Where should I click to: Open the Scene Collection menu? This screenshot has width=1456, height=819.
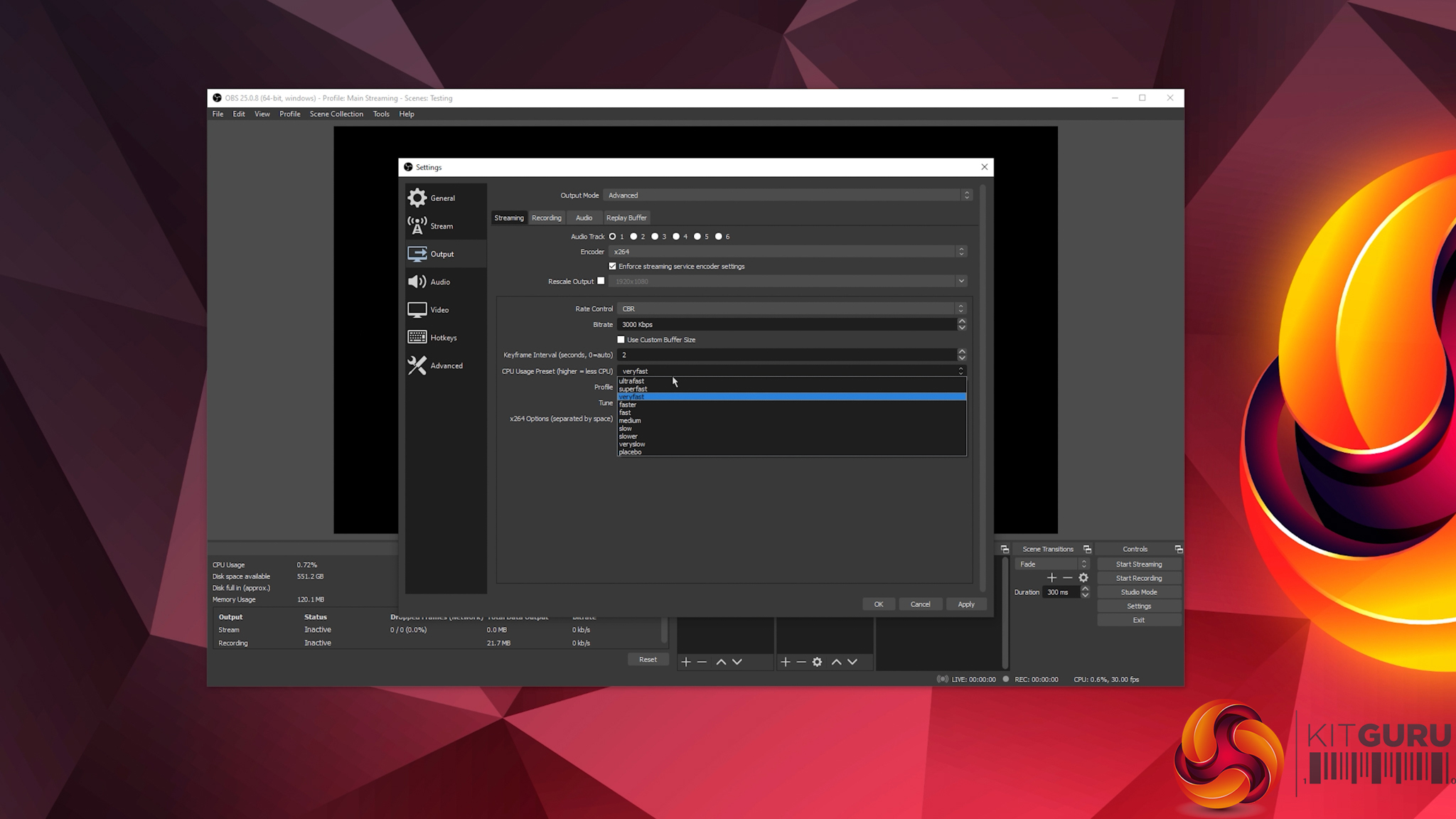(336, 114)
